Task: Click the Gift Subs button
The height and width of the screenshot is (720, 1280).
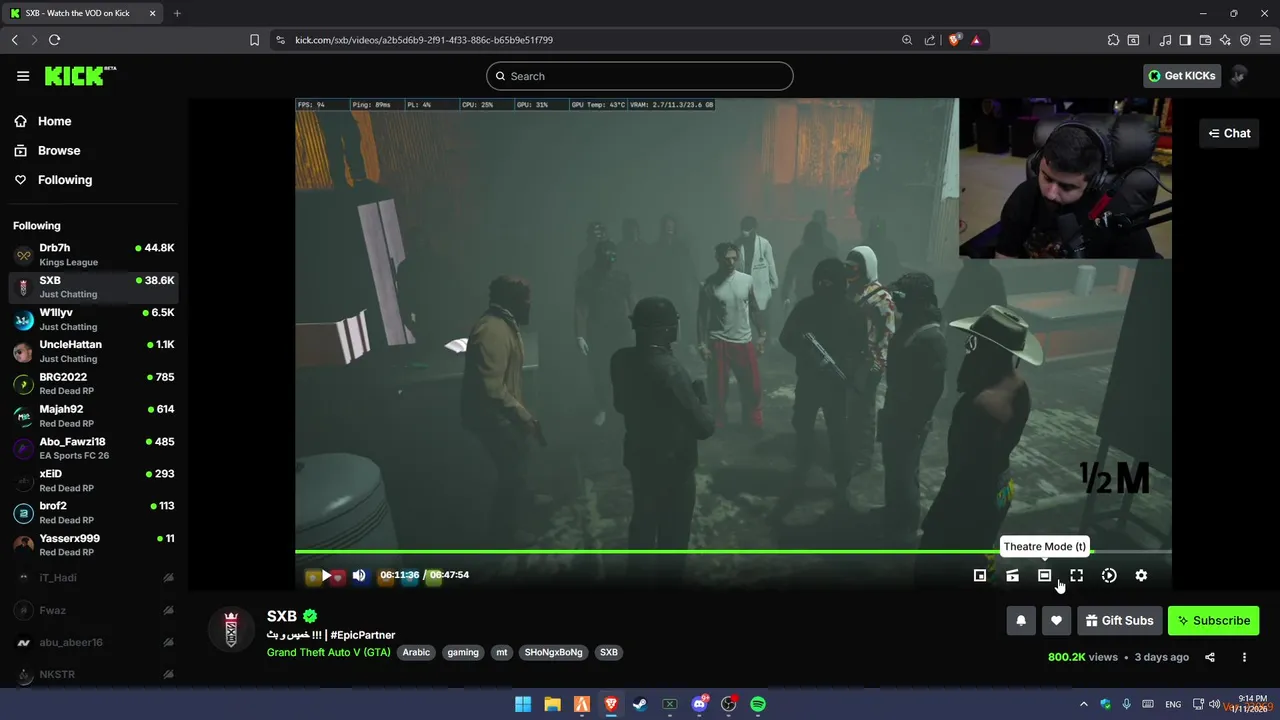Action: (x=1119, y=620)
